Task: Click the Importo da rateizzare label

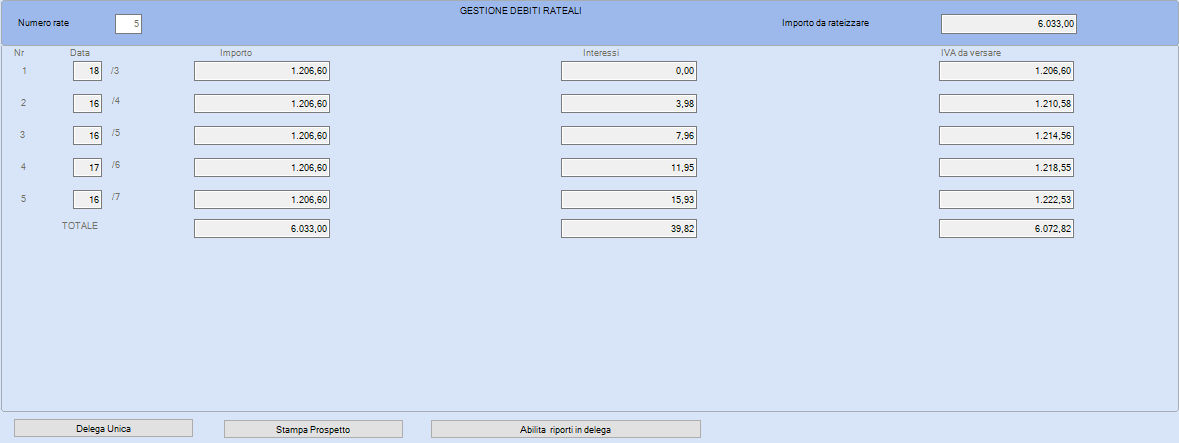Action: click(x=826, y=23)
